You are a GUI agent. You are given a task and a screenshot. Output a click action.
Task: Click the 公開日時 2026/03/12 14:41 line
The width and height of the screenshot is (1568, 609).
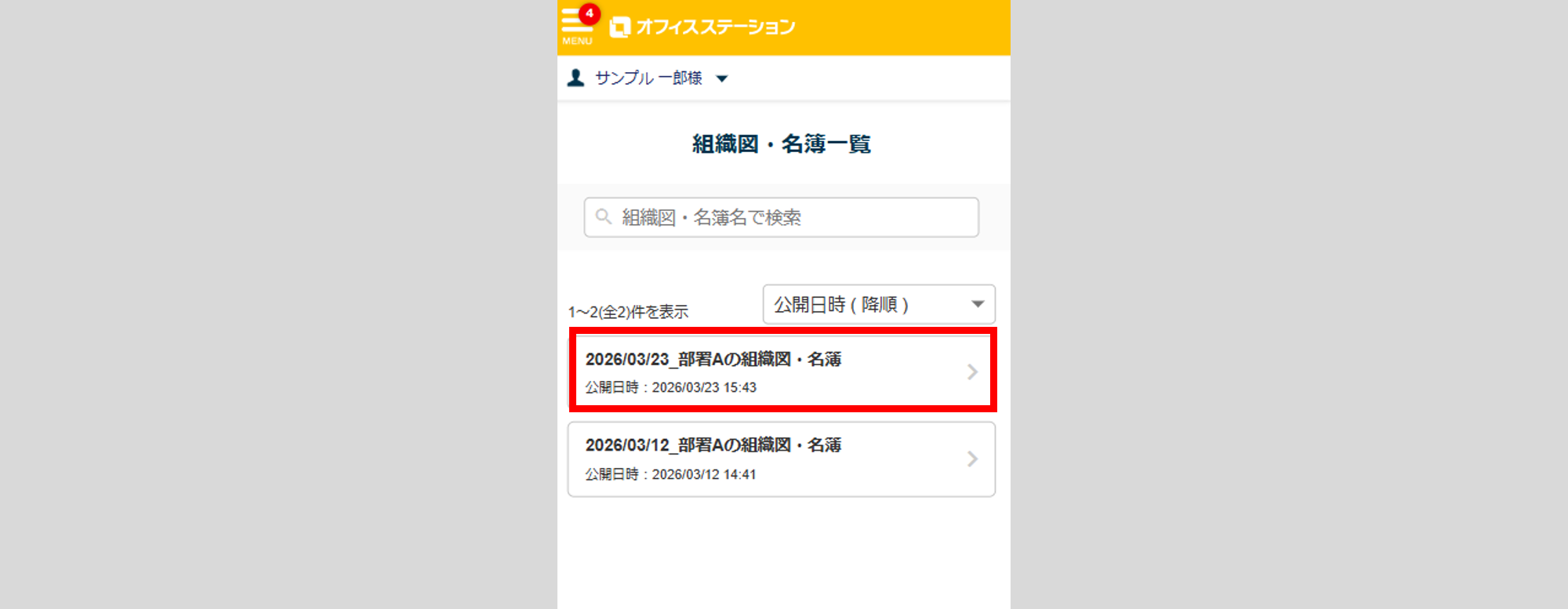(x=670, y=474)
